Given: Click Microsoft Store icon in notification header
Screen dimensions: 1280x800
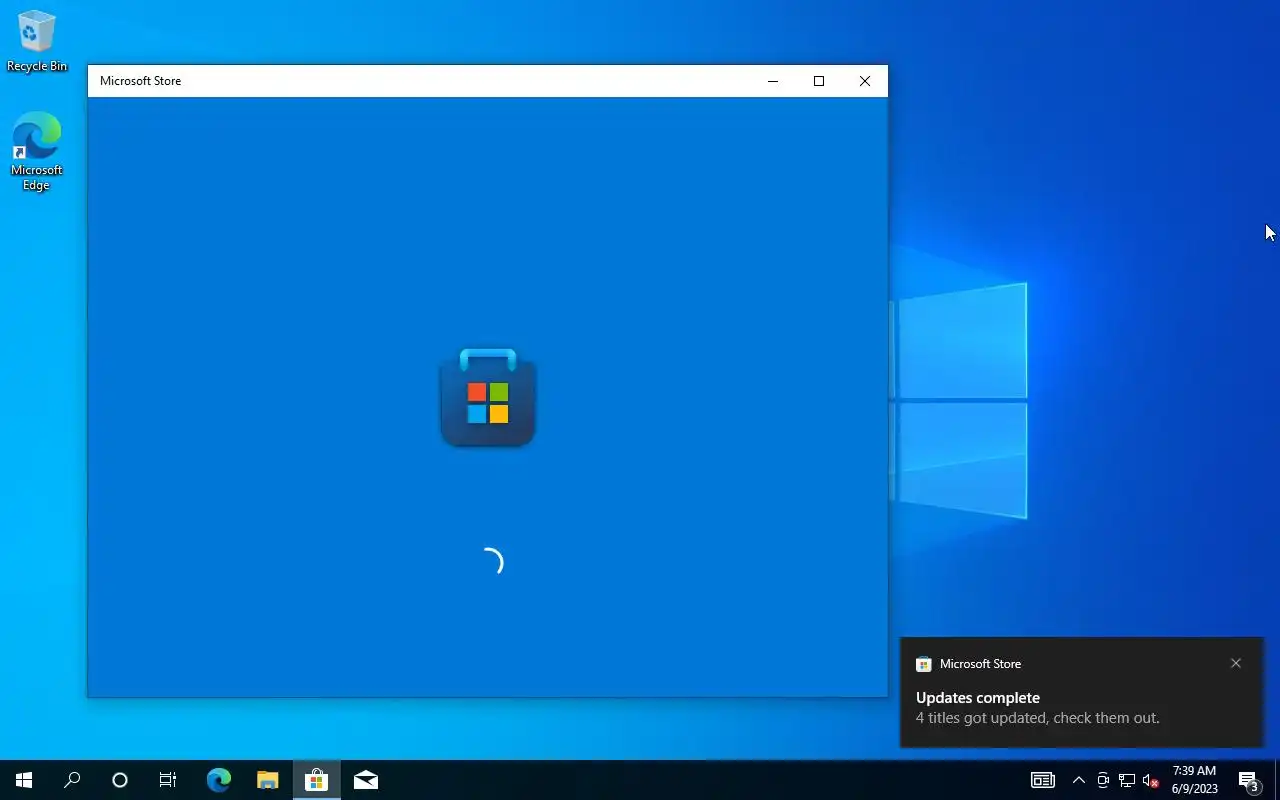Looking at the screenshot, I should 924,664.
